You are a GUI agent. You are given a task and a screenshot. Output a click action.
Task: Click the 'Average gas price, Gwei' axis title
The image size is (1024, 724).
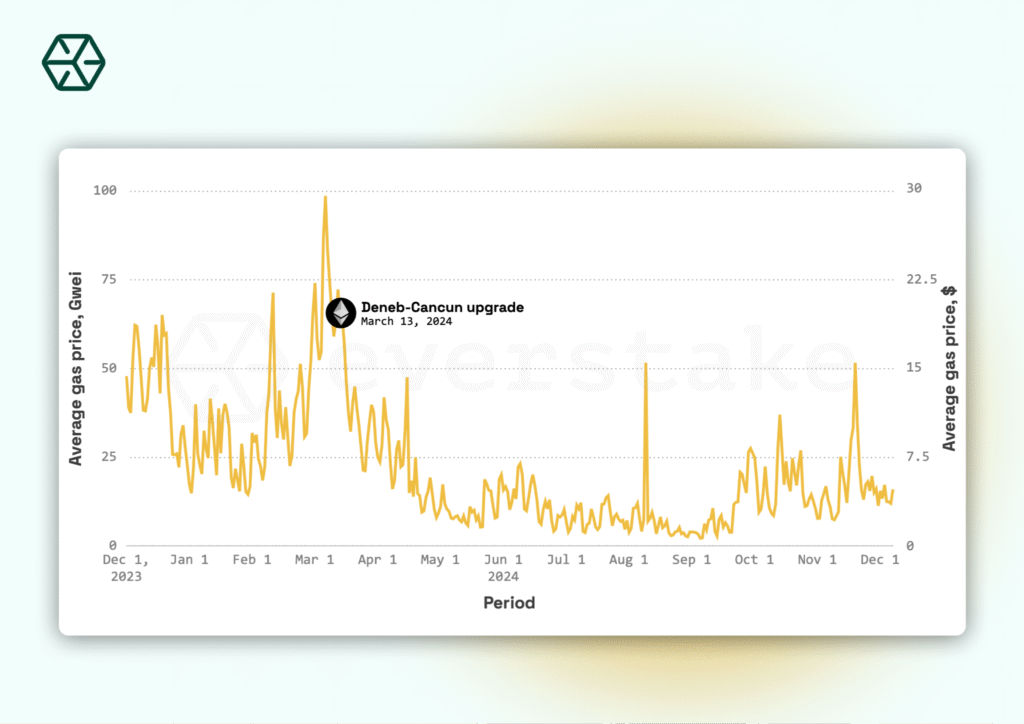tap(76, 368)
